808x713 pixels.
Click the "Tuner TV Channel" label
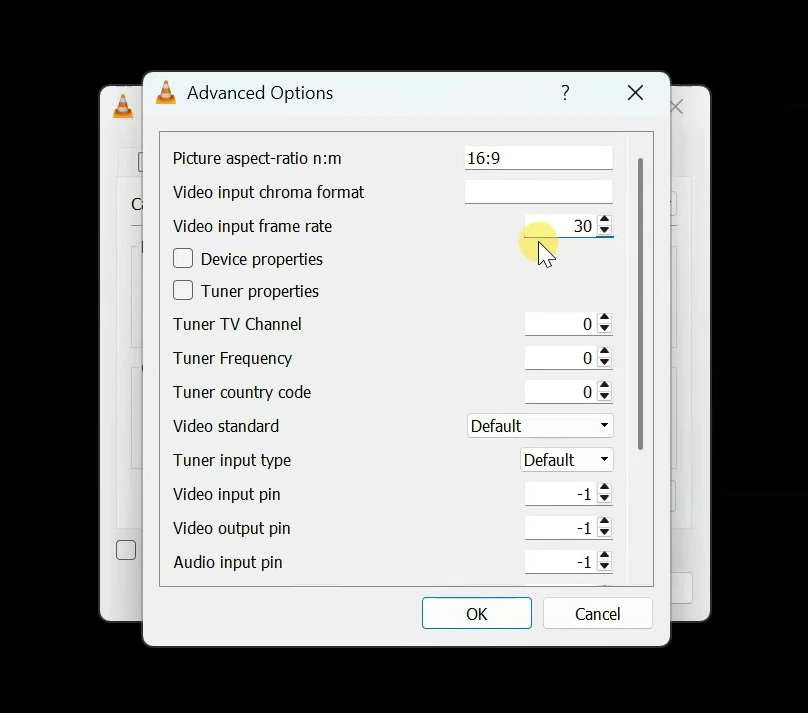[x=237, y=324]
